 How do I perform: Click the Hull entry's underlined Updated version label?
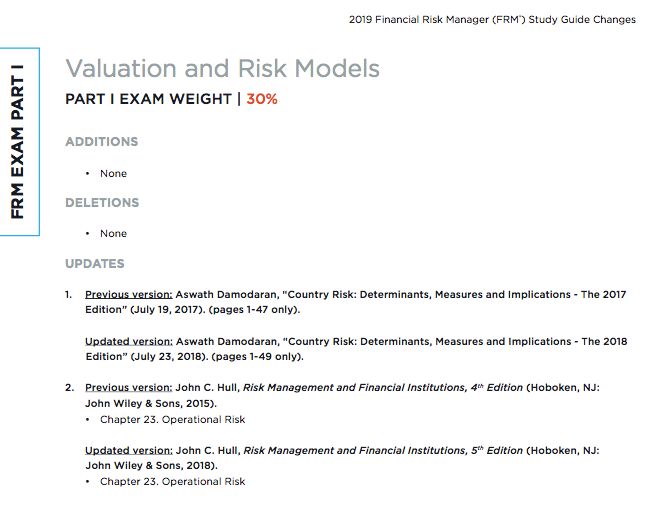click(128, 450)
